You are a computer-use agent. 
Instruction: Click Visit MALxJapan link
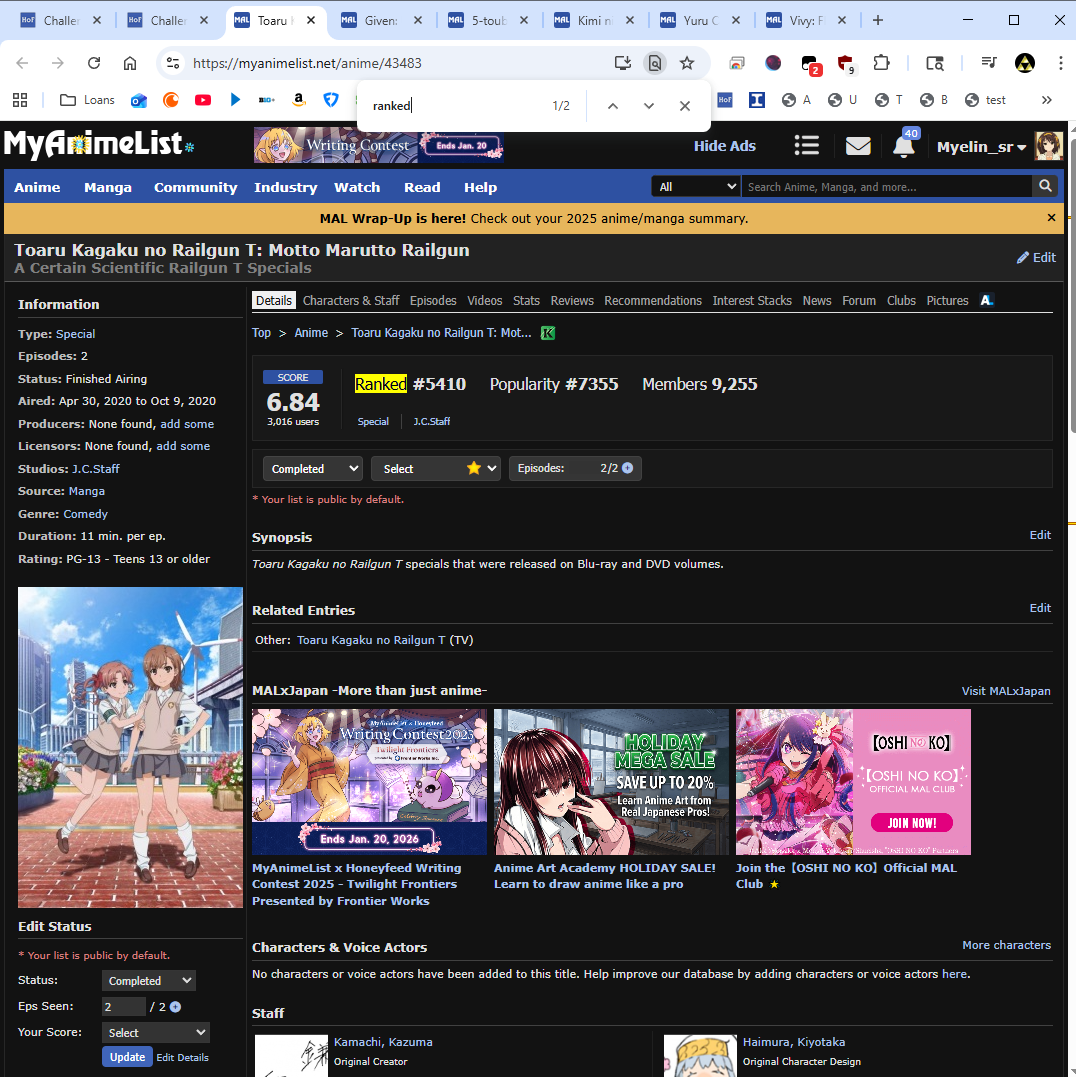tap(1006, 691)
